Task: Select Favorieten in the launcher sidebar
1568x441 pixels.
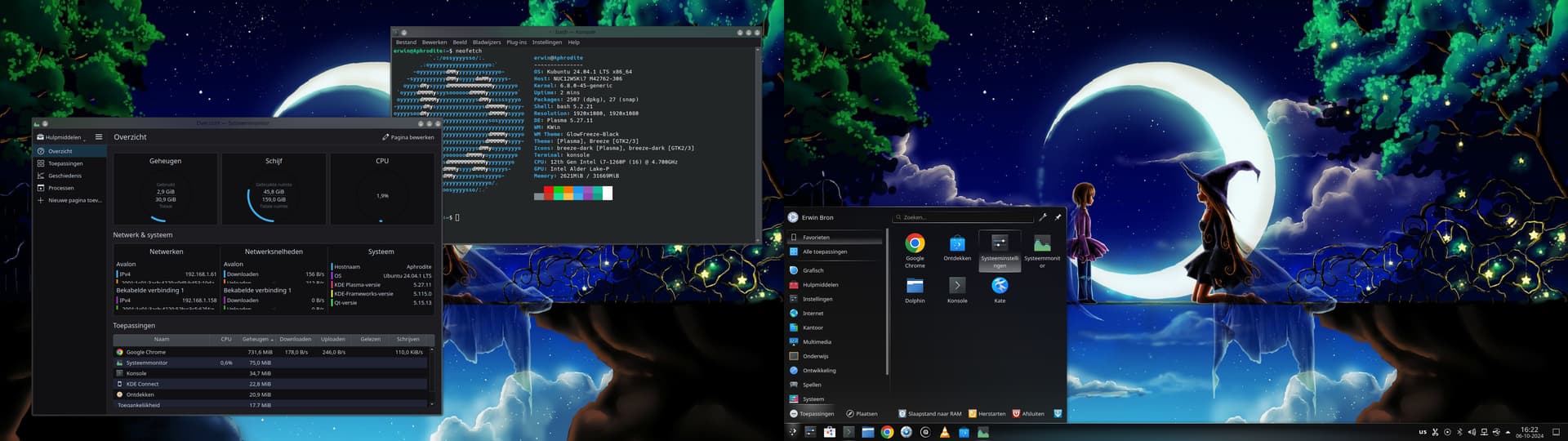Action: [835, 237]
